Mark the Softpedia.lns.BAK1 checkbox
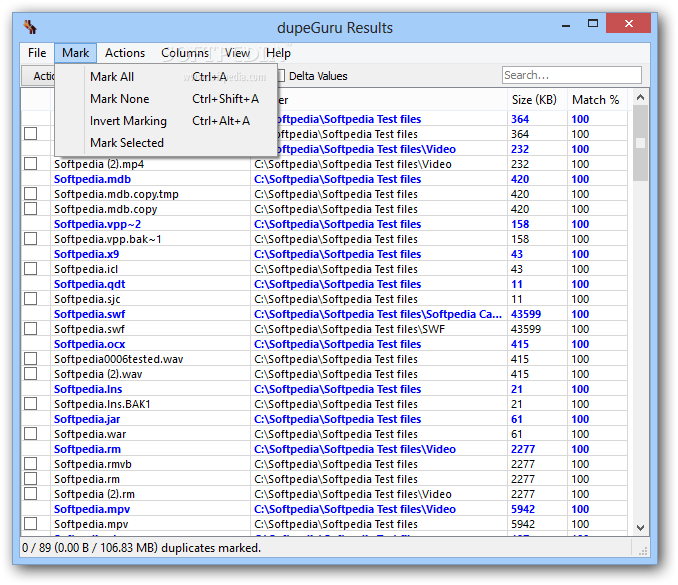 tap(30, 404)
